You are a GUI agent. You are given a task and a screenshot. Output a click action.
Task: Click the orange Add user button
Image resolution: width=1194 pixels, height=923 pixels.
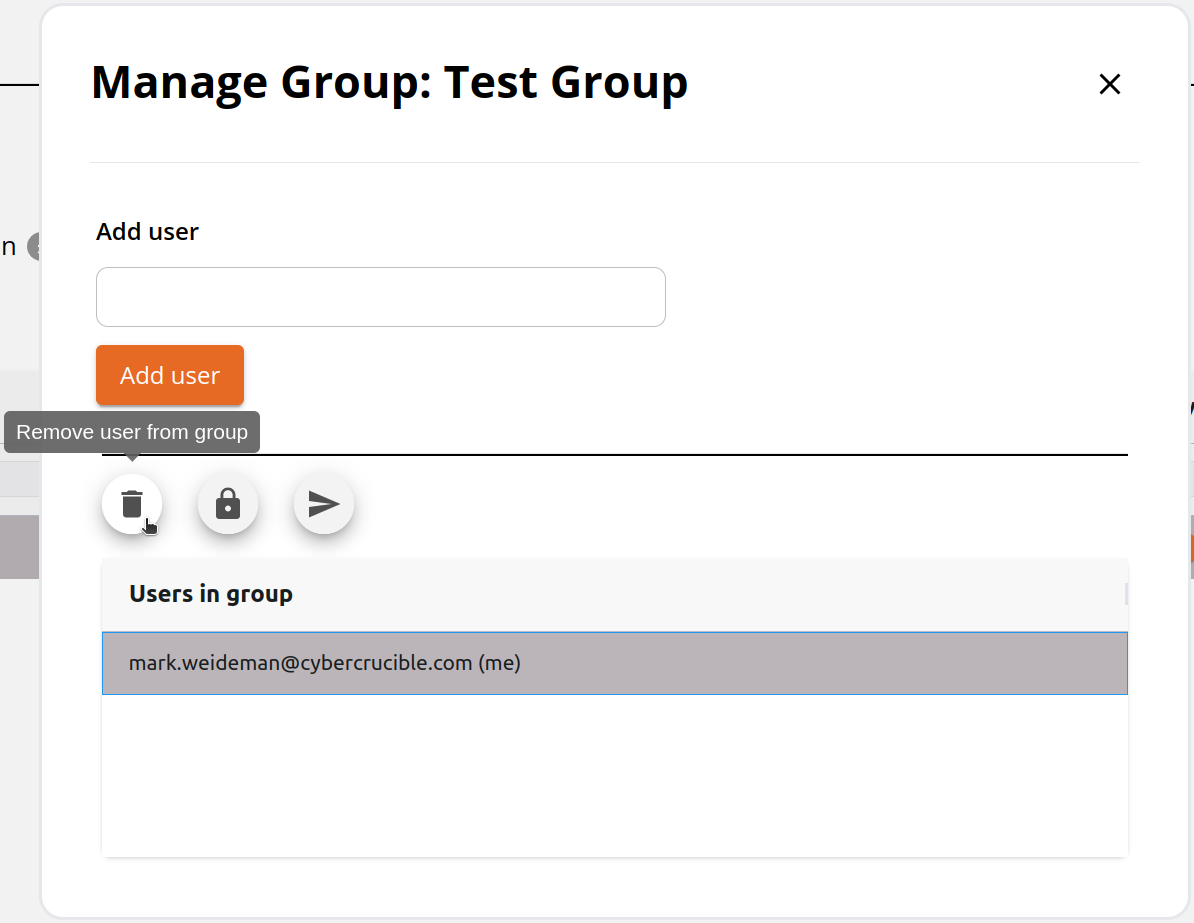click(x=170, y=375)
